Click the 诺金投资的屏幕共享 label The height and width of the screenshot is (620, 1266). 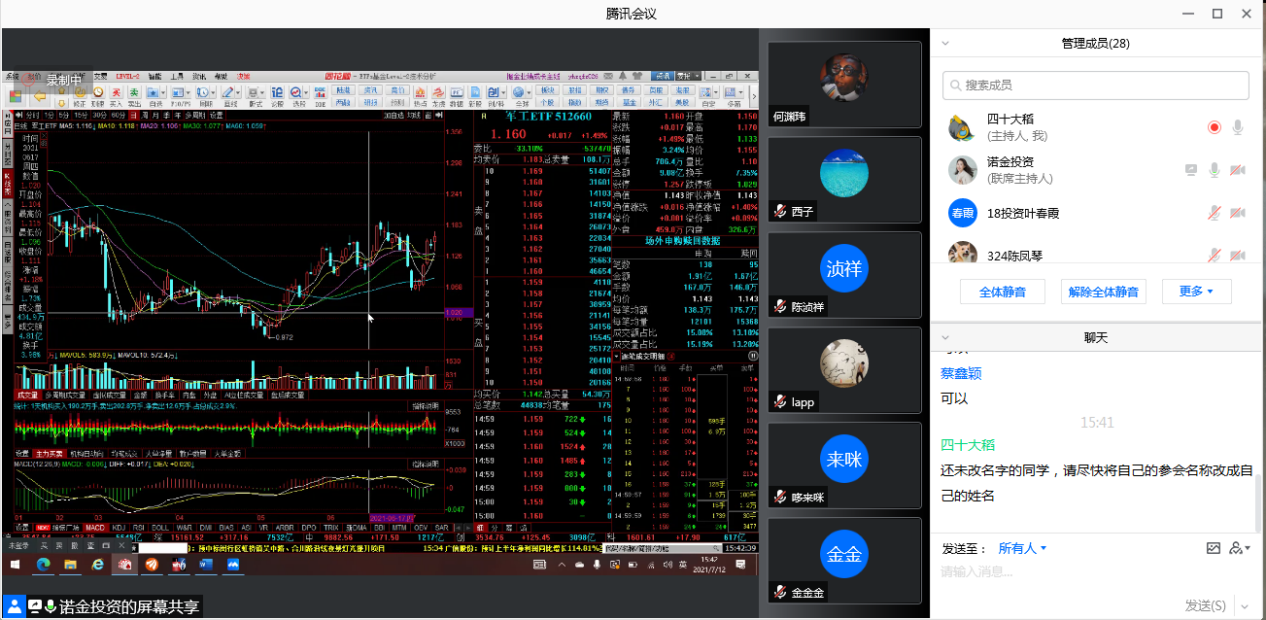click(x=129, y=606)
